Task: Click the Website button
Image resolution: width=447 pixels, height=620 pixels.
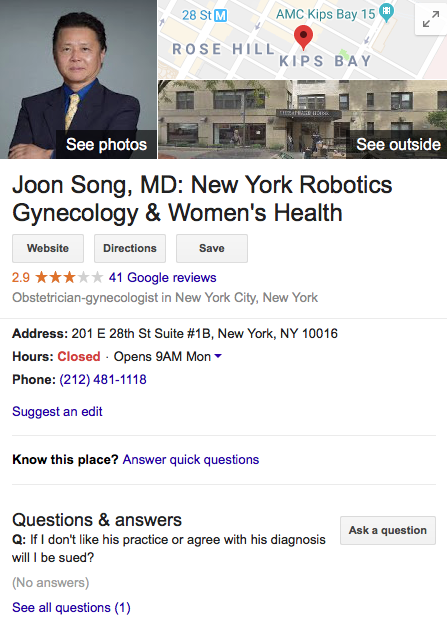Action: click(48, 248)
